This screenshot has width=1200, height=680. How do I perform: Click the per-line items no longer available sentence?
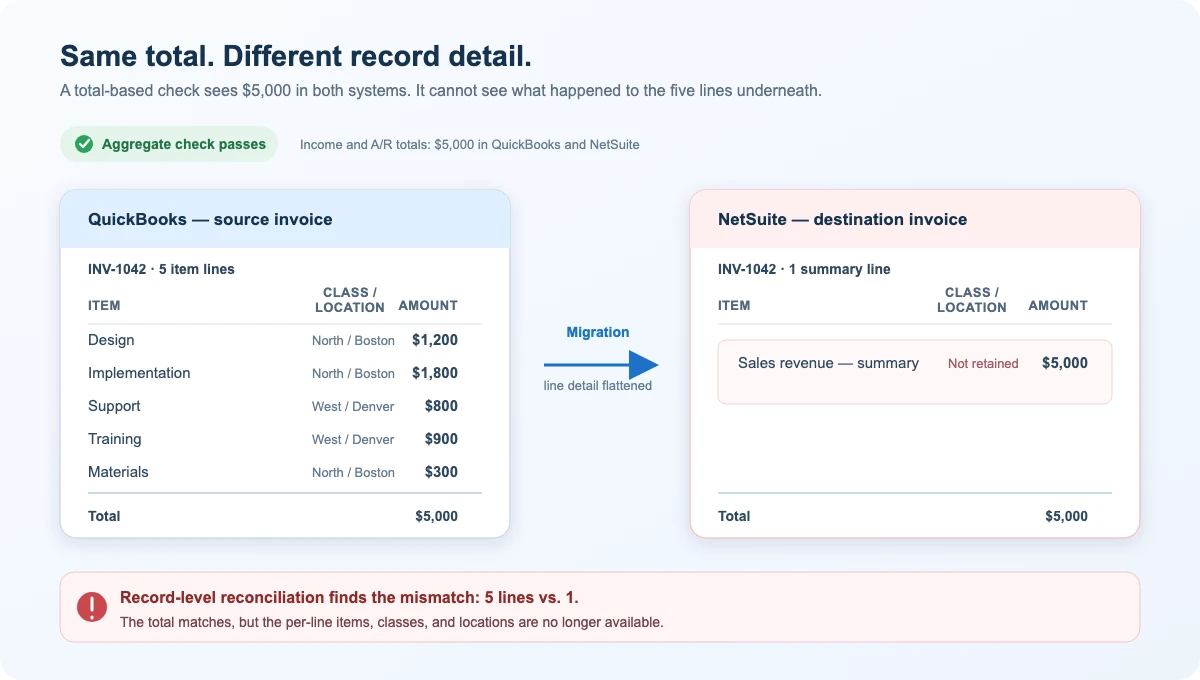(392, 622)
